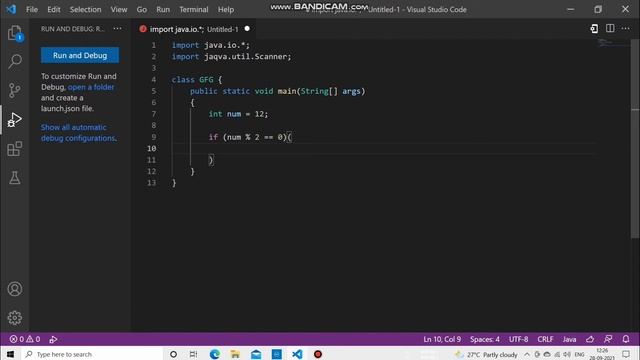The image size is (640, 360).
Task: Open the Extensions view
Action: click(15, 149)
